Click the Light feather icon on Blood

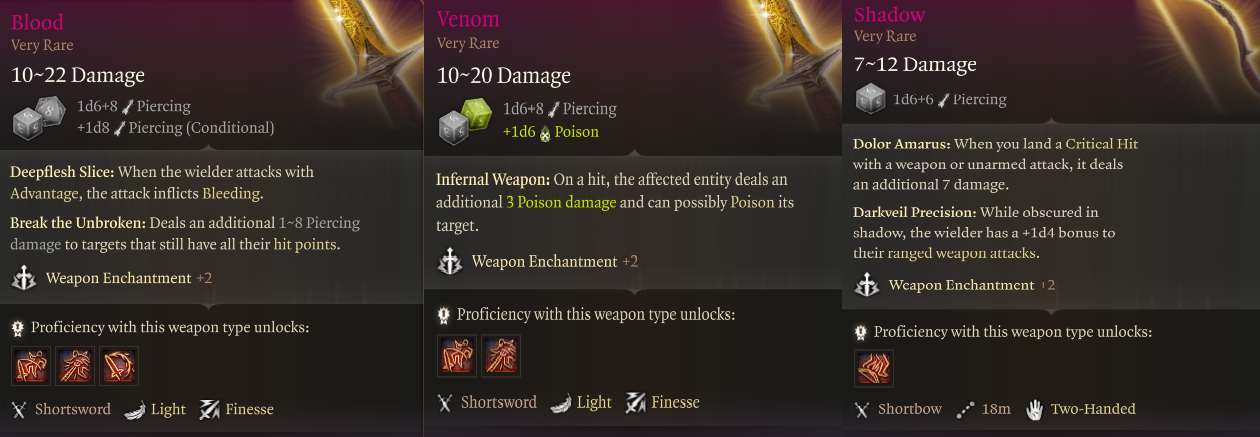(x=134, y=409)
